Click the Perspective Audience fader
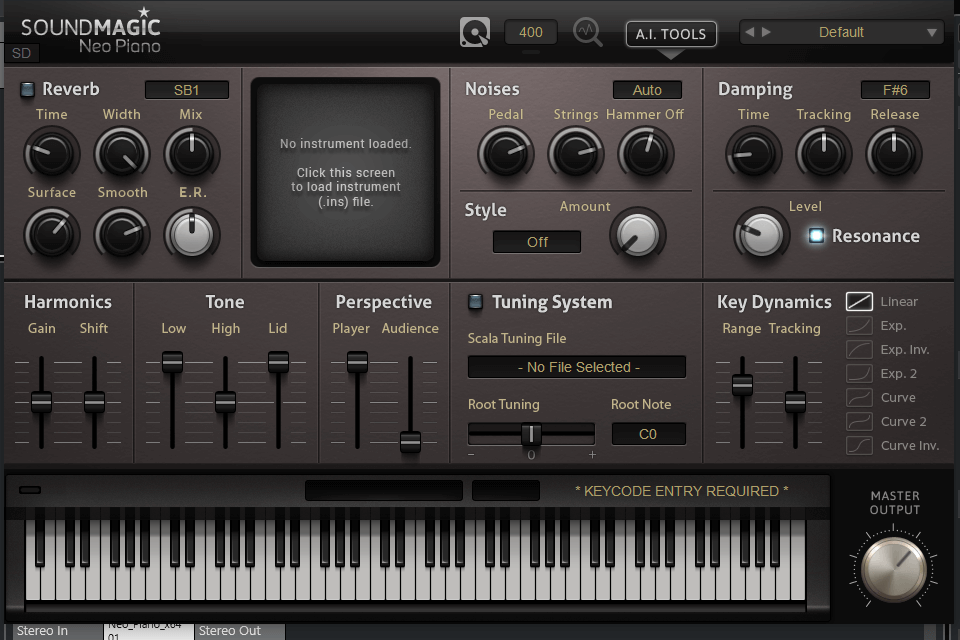The height and width of the screenshot is (640, 960). point(410,442)
